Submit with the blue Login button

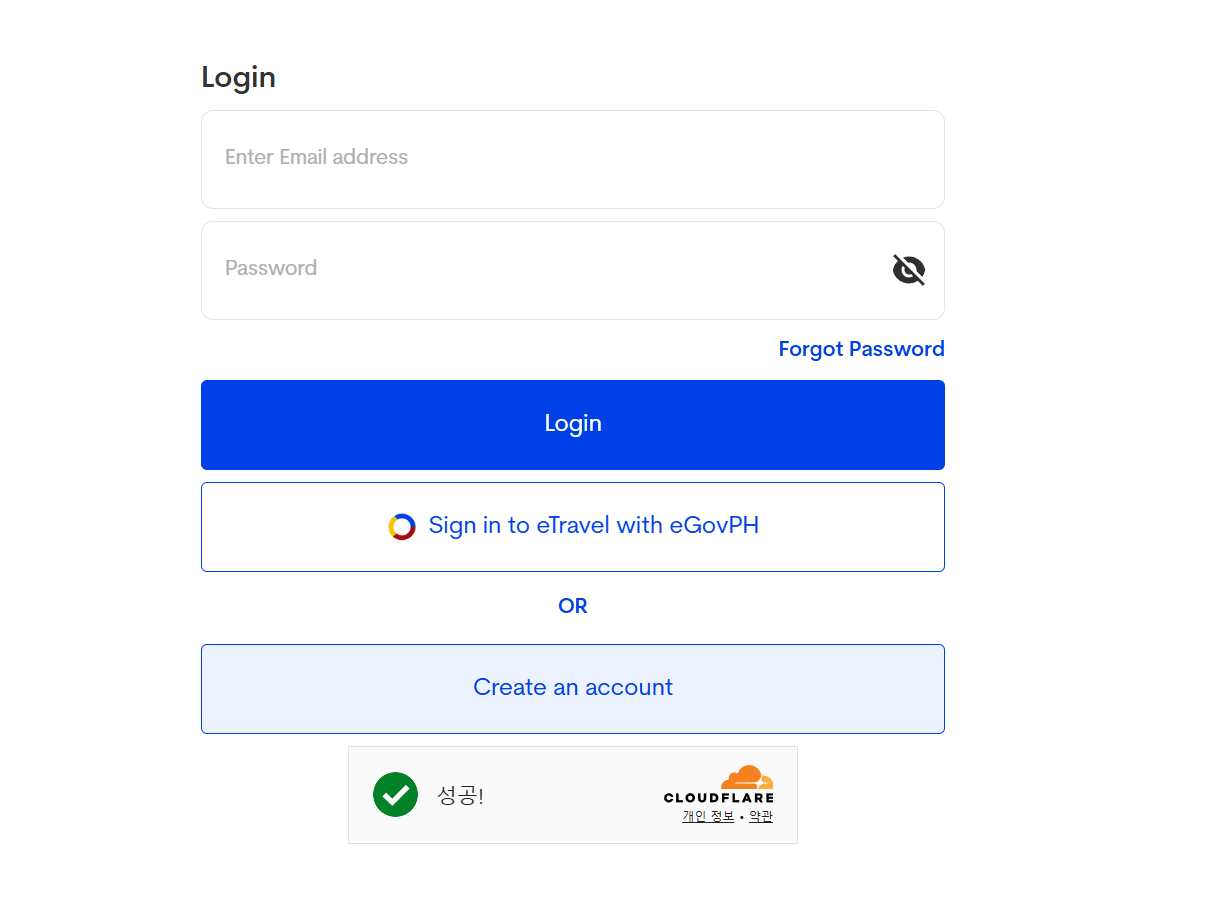[573, 425]
